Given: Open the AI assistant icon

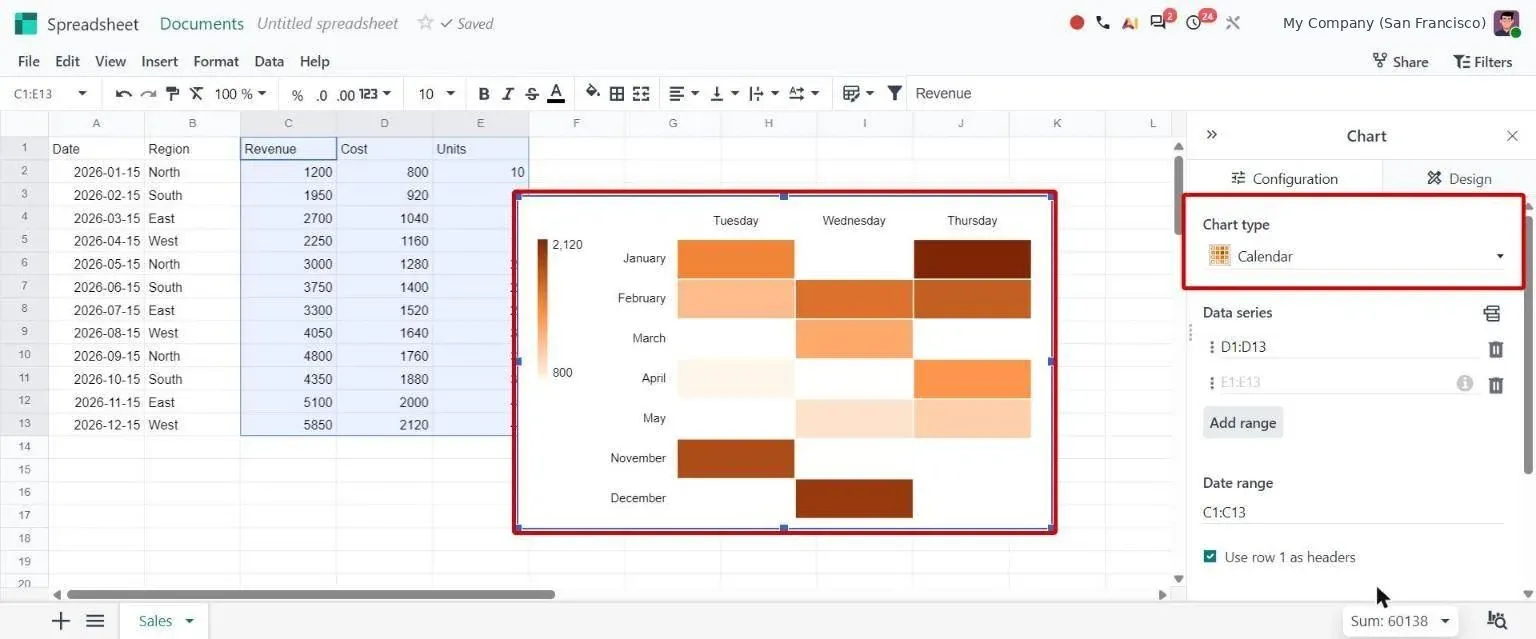Looking at the screenshot, I should (x=1130, y=23).
